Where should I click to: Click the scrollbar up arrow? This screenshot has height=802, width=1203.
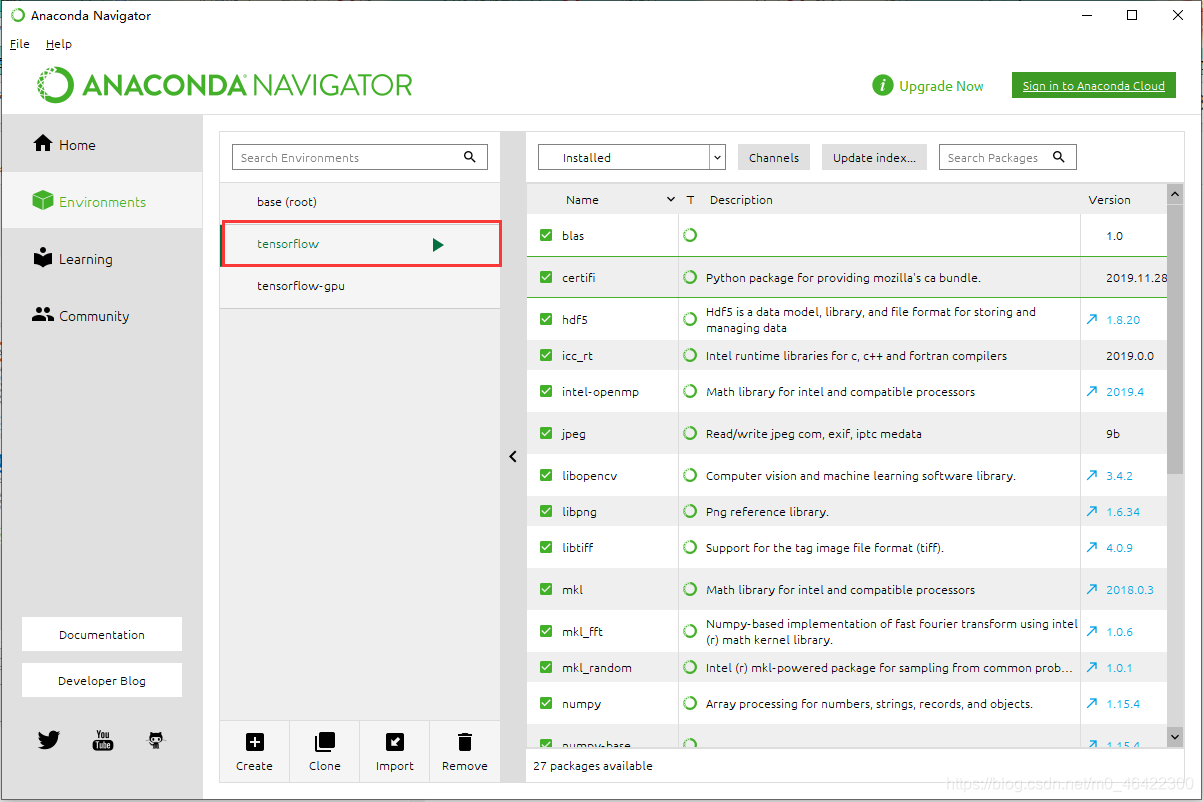[1175, 194]
